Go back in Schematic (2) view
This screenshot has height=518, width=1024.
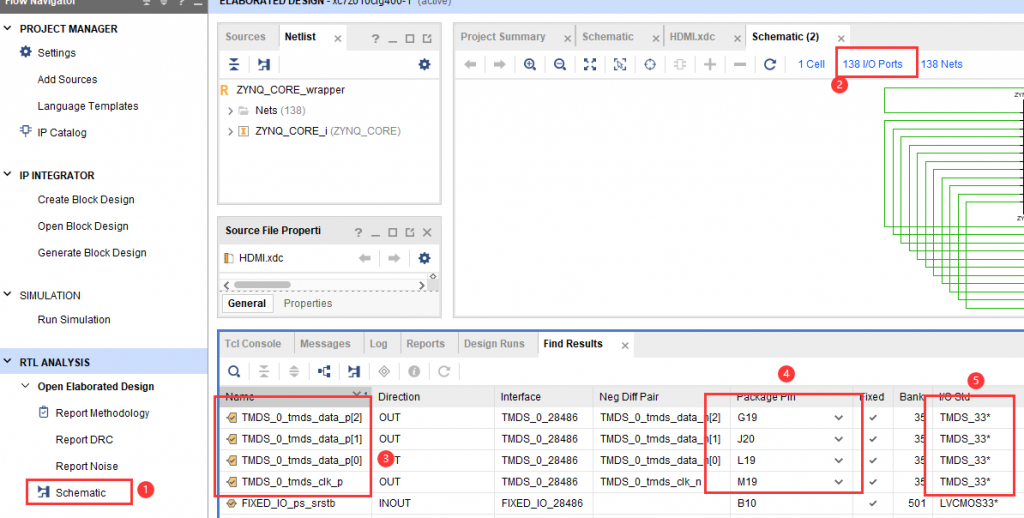[x=470, y=64]
